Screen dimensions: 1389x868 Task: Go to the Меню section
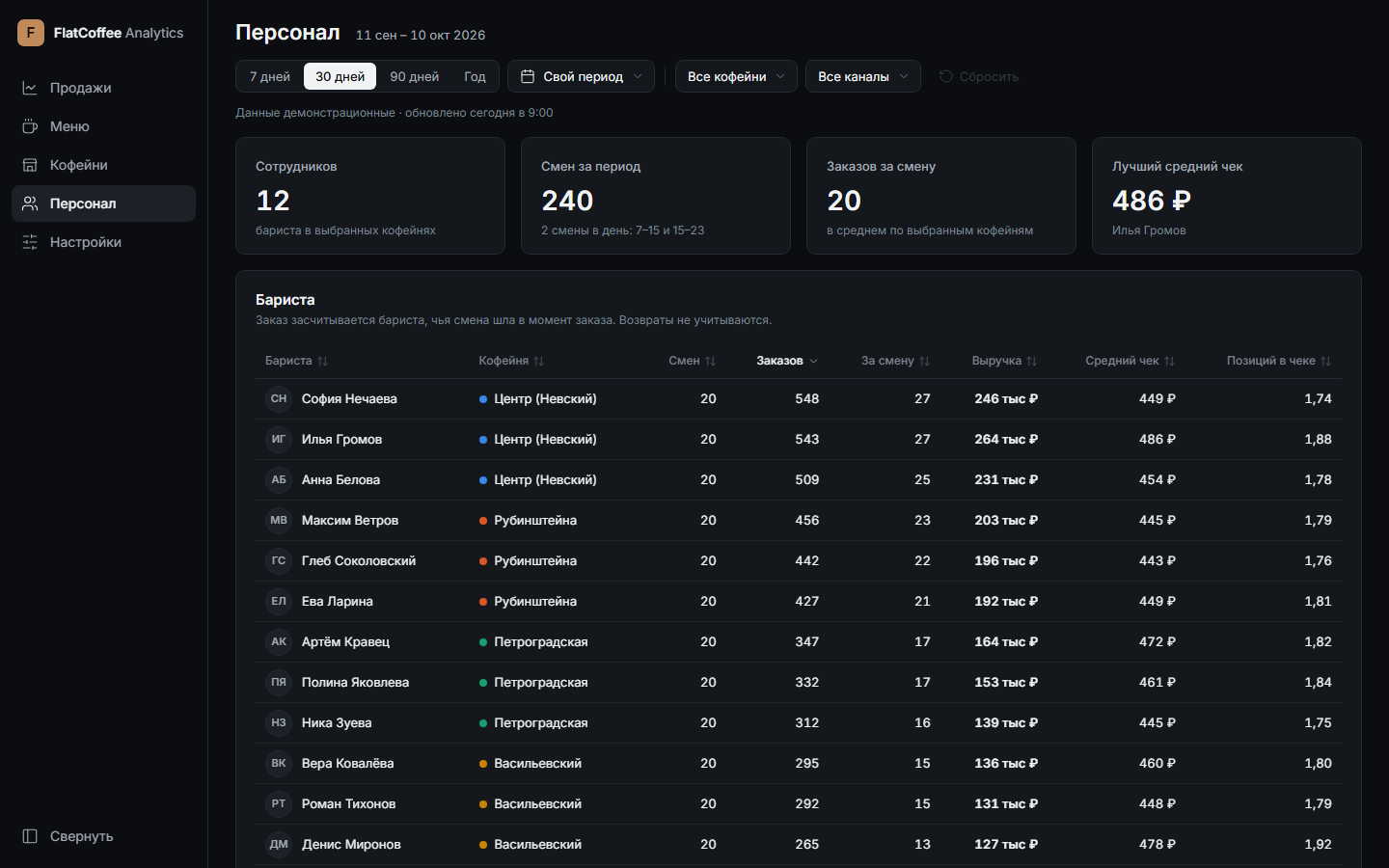(x=103, y=126)
